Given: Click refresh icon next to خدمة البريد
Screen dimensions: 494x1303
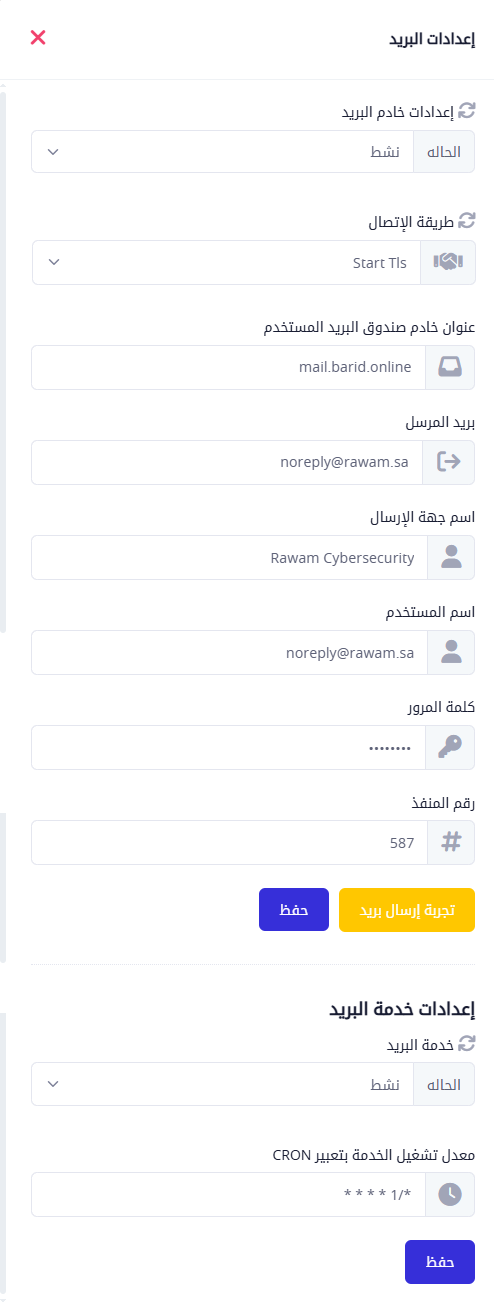Looking at the screenshot, I should (x=466, y=1043).
